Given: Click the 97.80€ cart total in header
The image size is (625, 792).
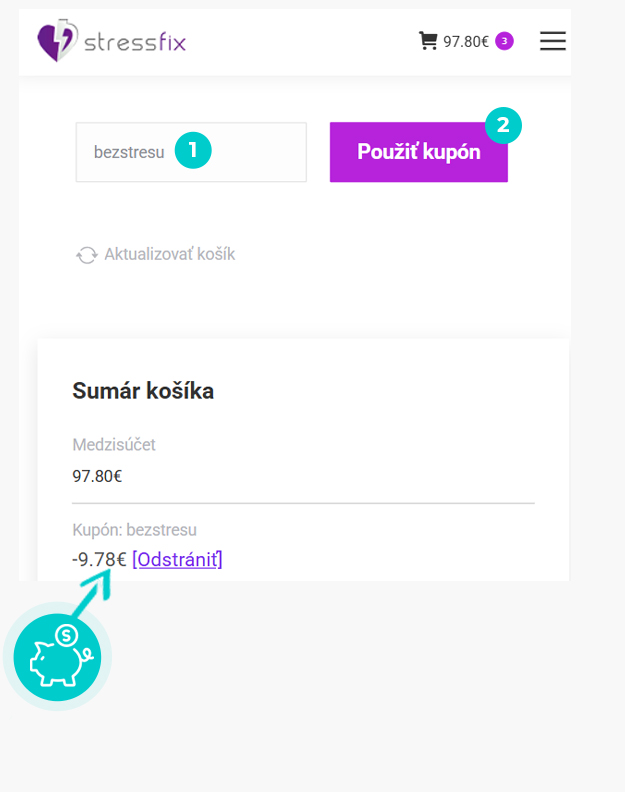Looking at the screenshot, I should point(466,41).
